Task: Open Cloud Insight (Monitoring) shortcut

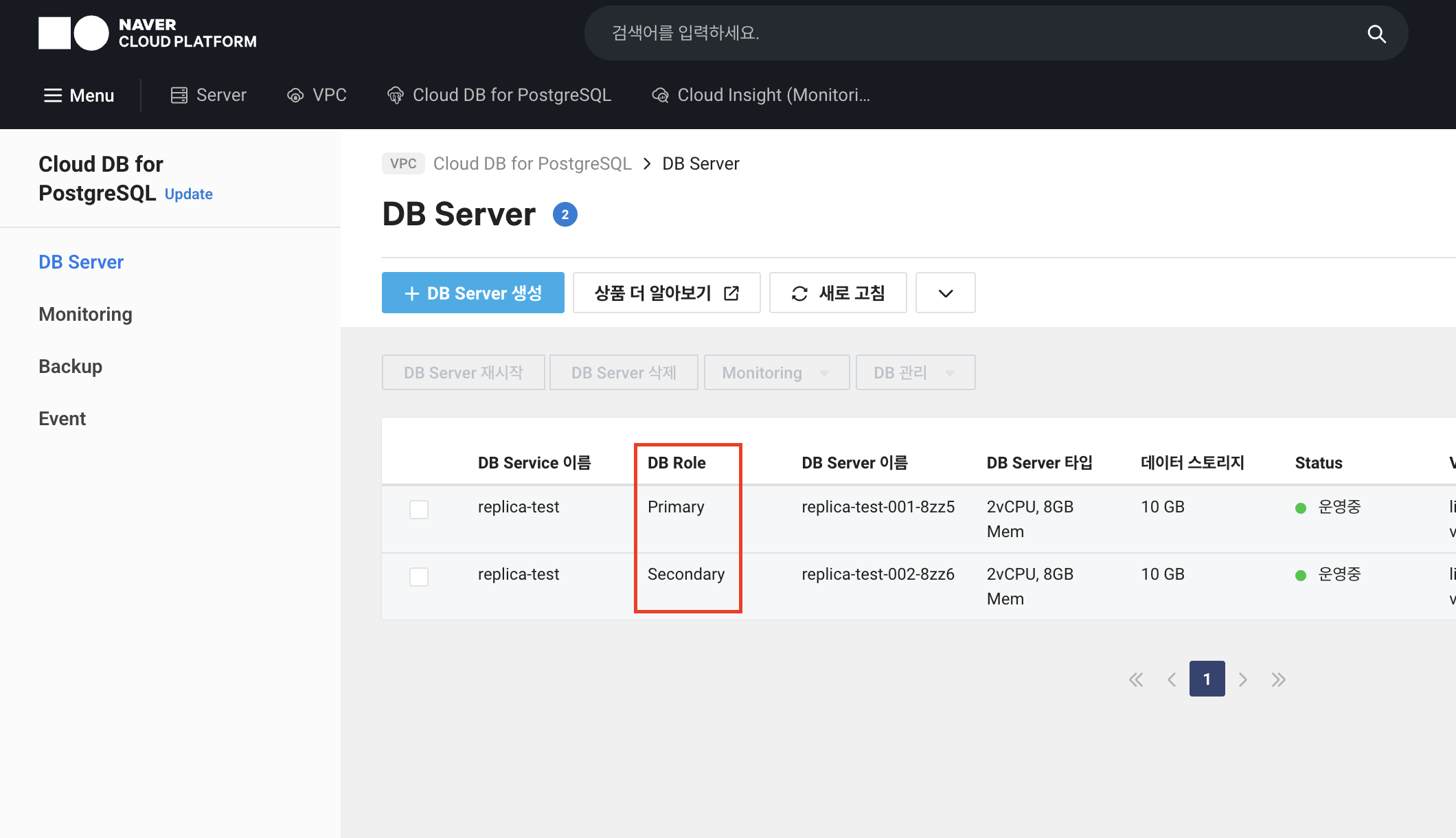Action: tap(761, 95)
